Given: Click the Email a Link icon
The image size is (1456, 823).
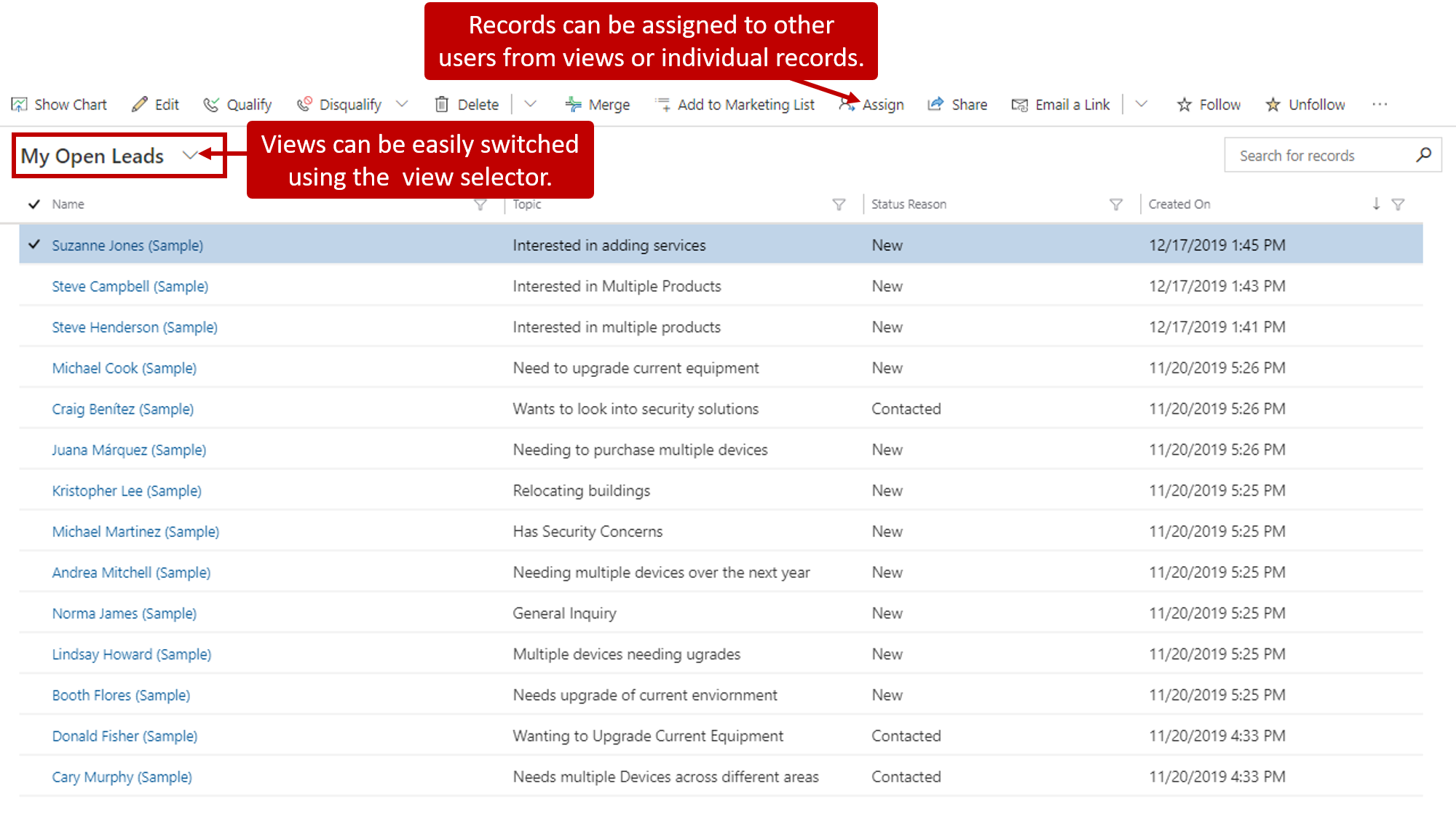Looking at the screenshot, I should point(1019,105).
